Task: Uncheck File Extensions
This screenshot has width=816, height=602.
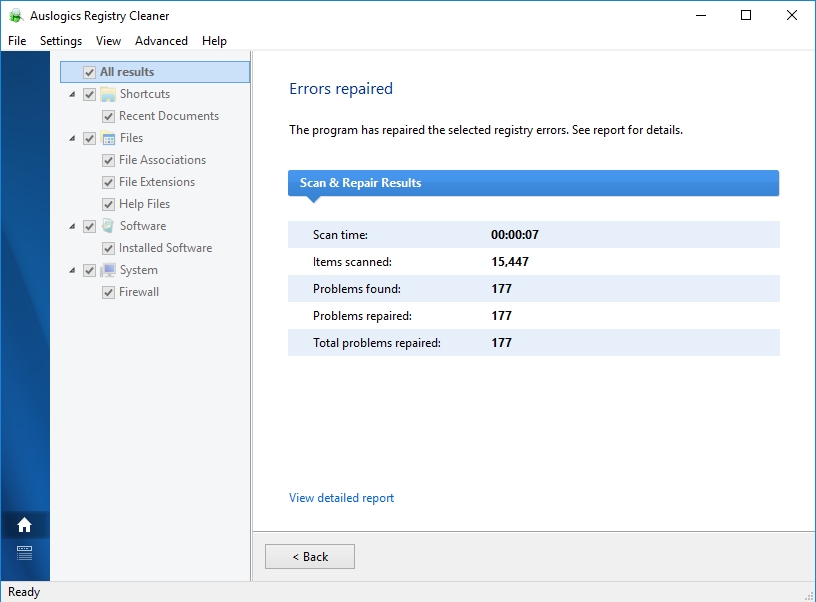Action: pyautogui.click(x=108, y=182)
